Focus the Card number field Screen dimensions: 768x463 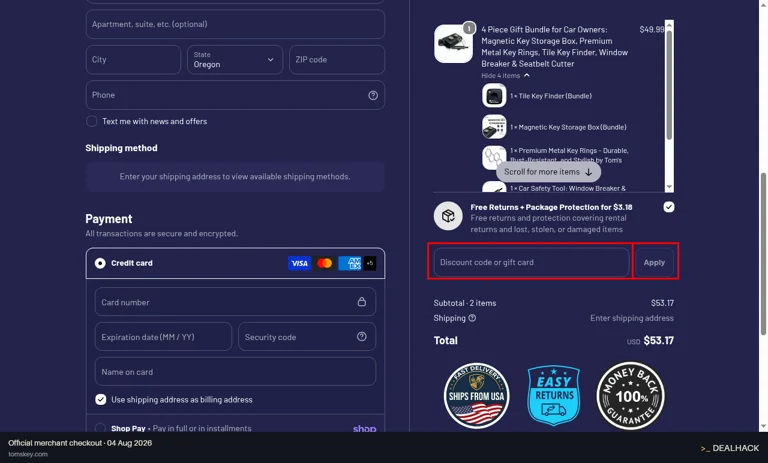235,302
